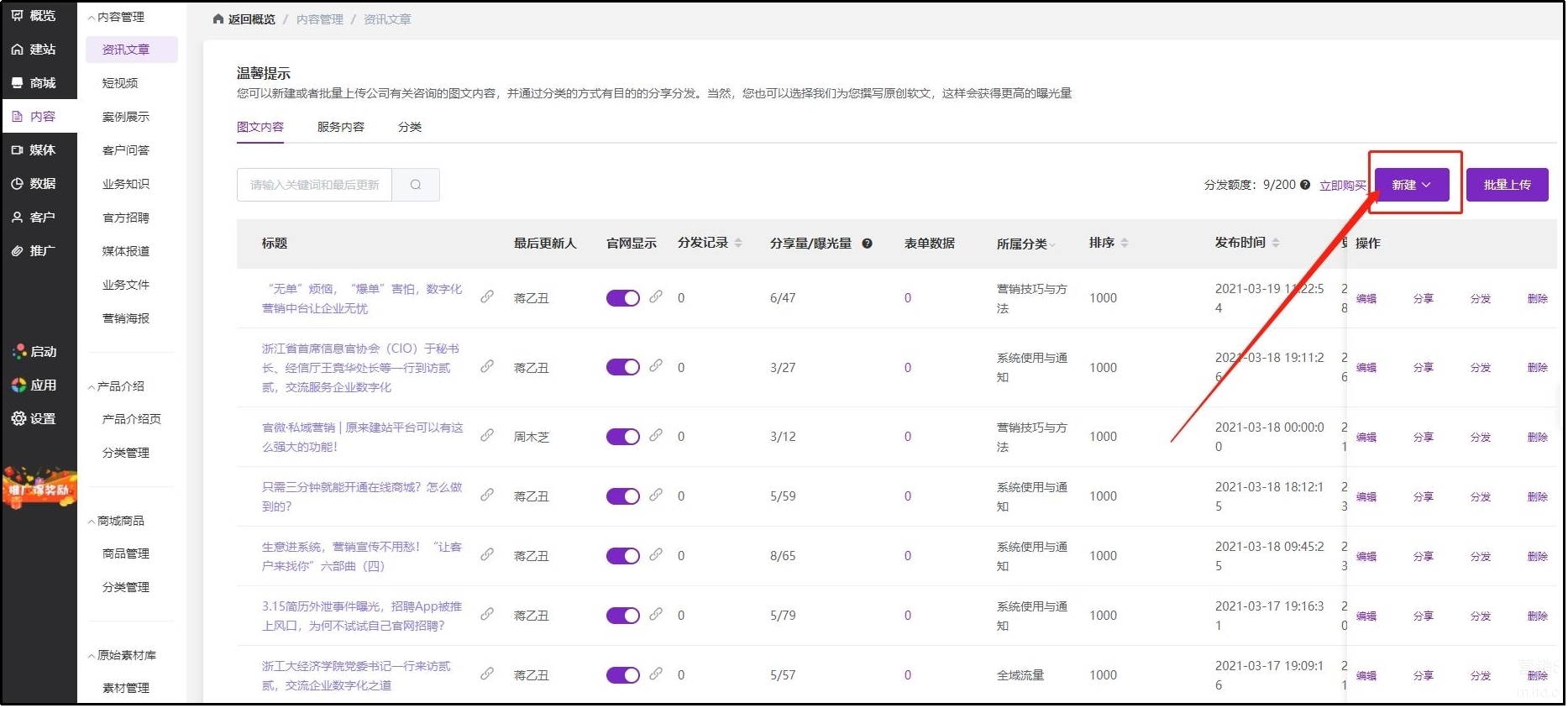Click the 推广得奖励 promotional banner

39,488
